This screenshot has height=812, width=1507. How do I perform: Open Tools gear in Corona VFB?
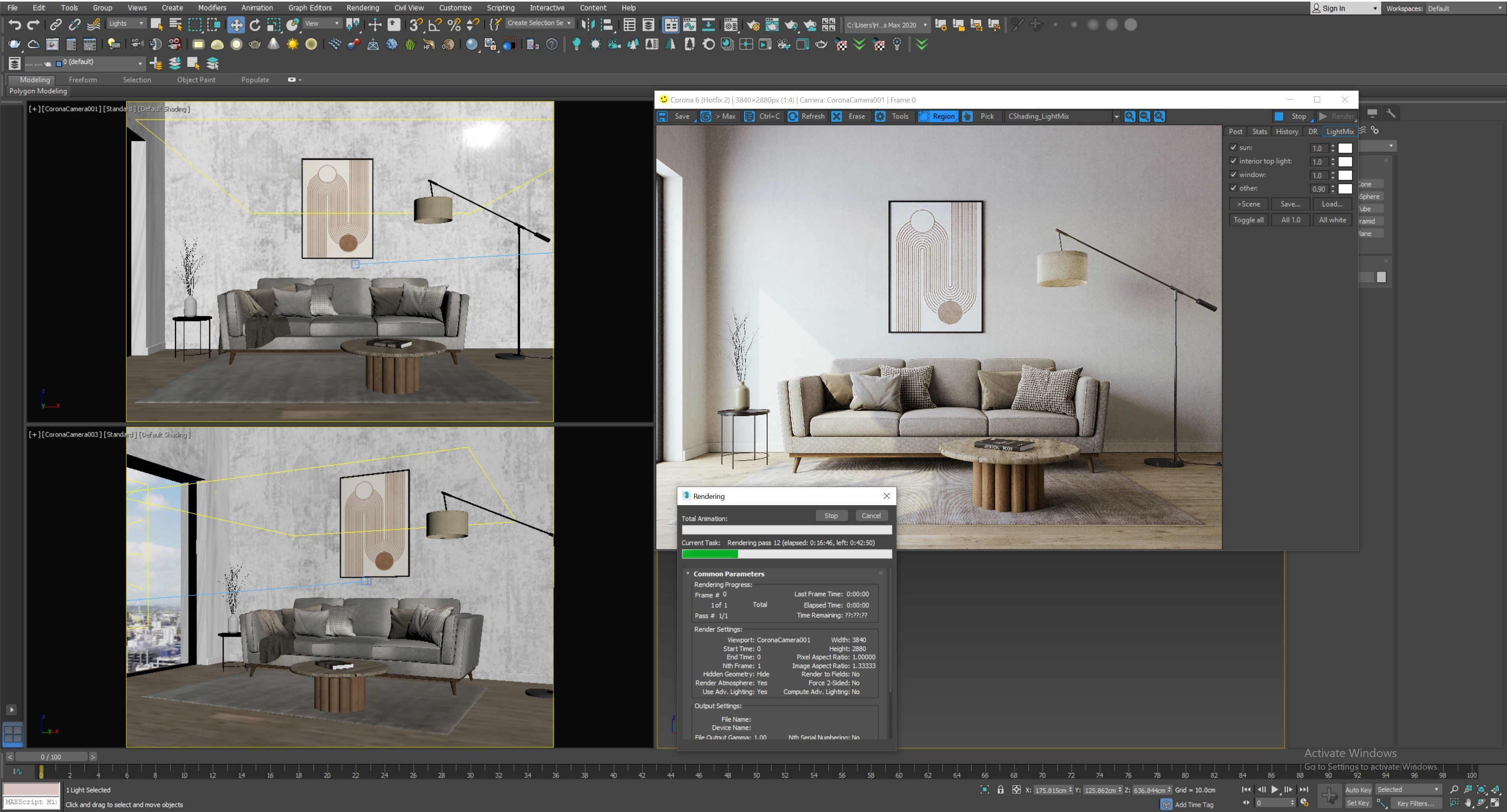coord(880,116)
